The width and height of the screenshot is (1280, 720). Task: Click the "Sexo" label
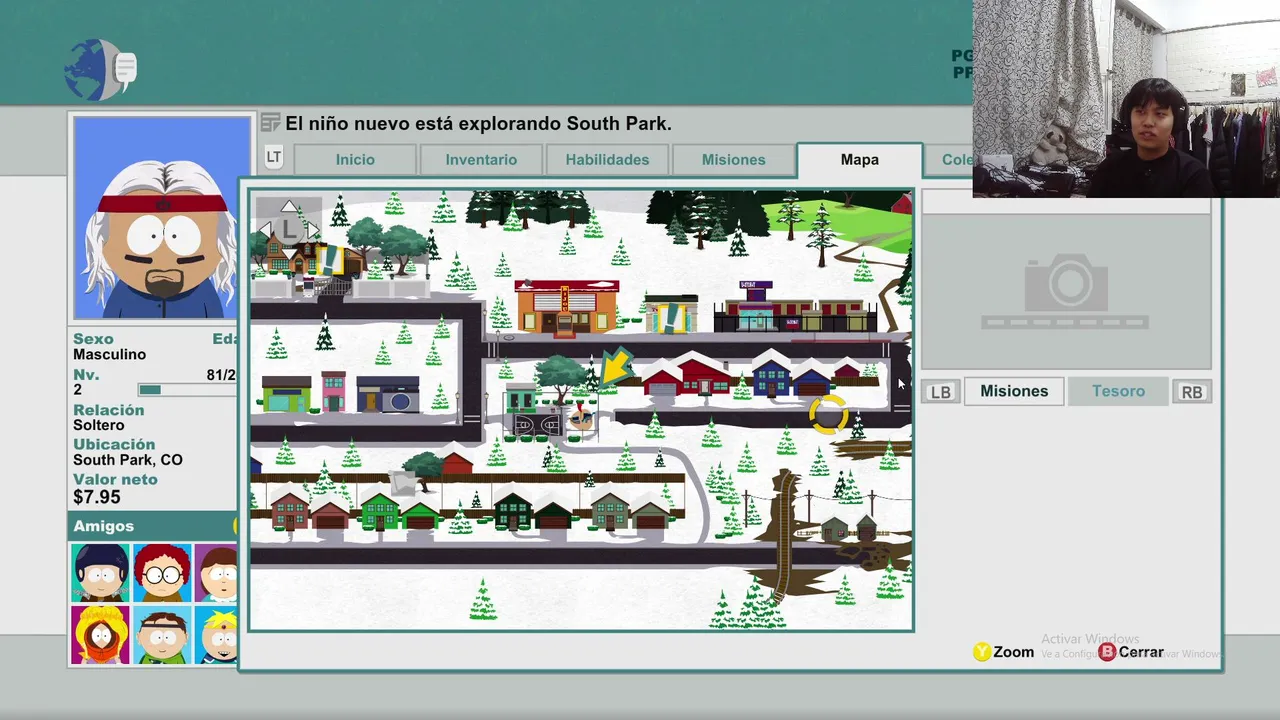[x=93, y=340]
